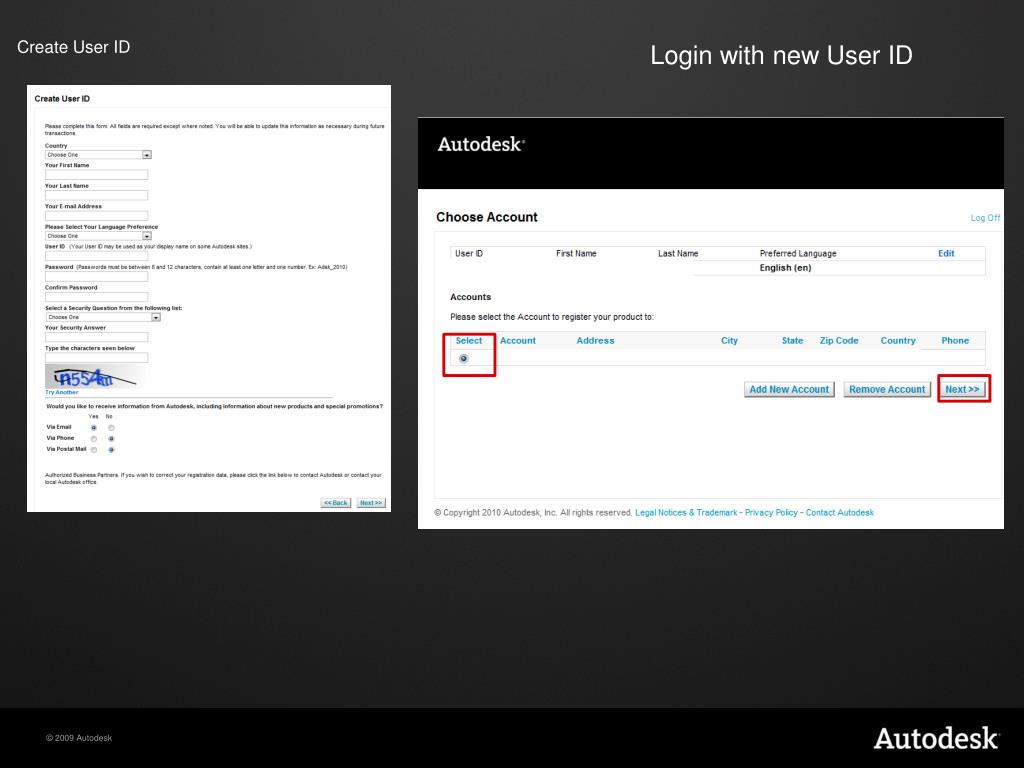Open the Privacy Policy link
1024x768 pixels.
coord(771,513)
